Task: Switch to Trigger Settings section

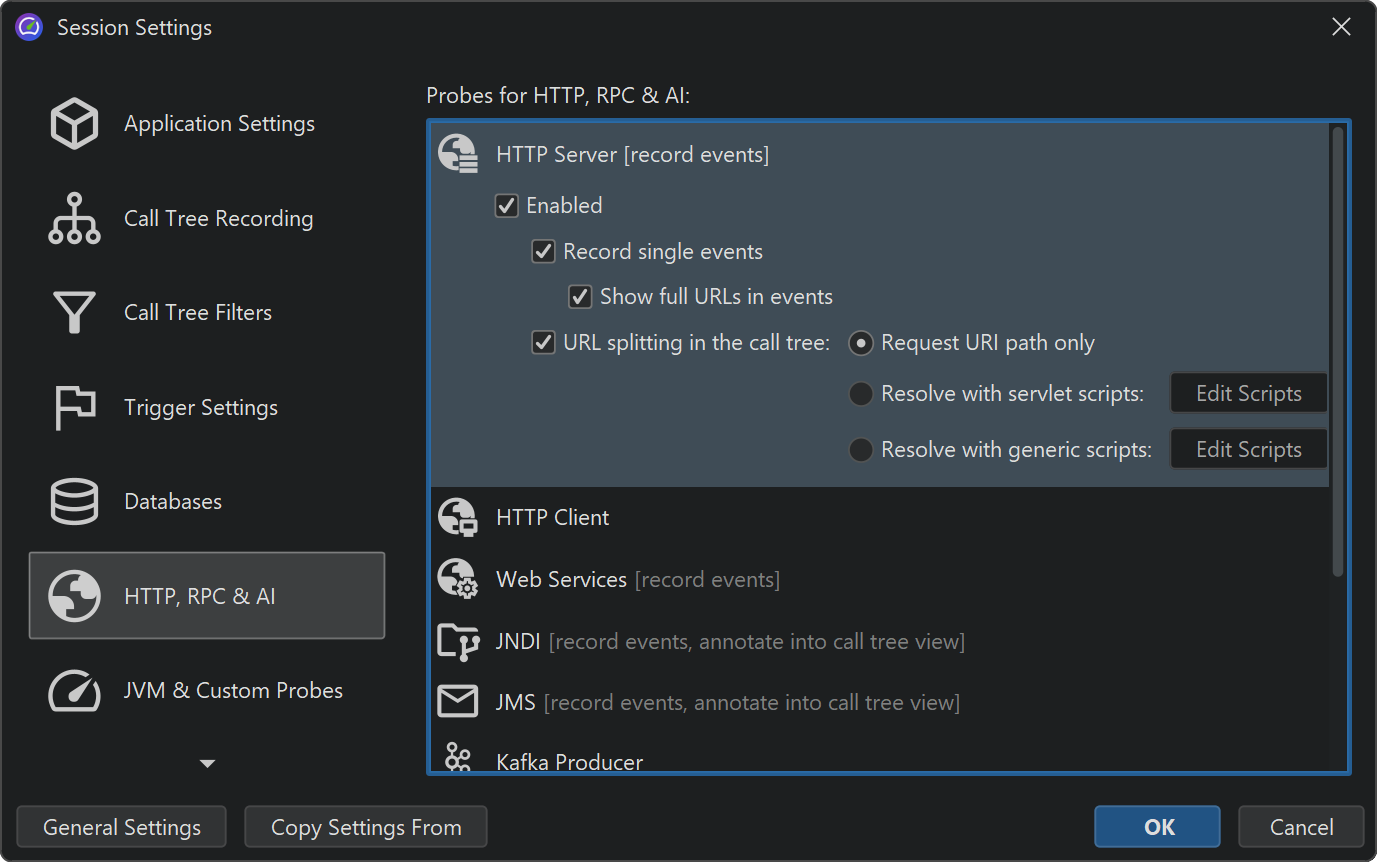Action: [x=200, y=408]
